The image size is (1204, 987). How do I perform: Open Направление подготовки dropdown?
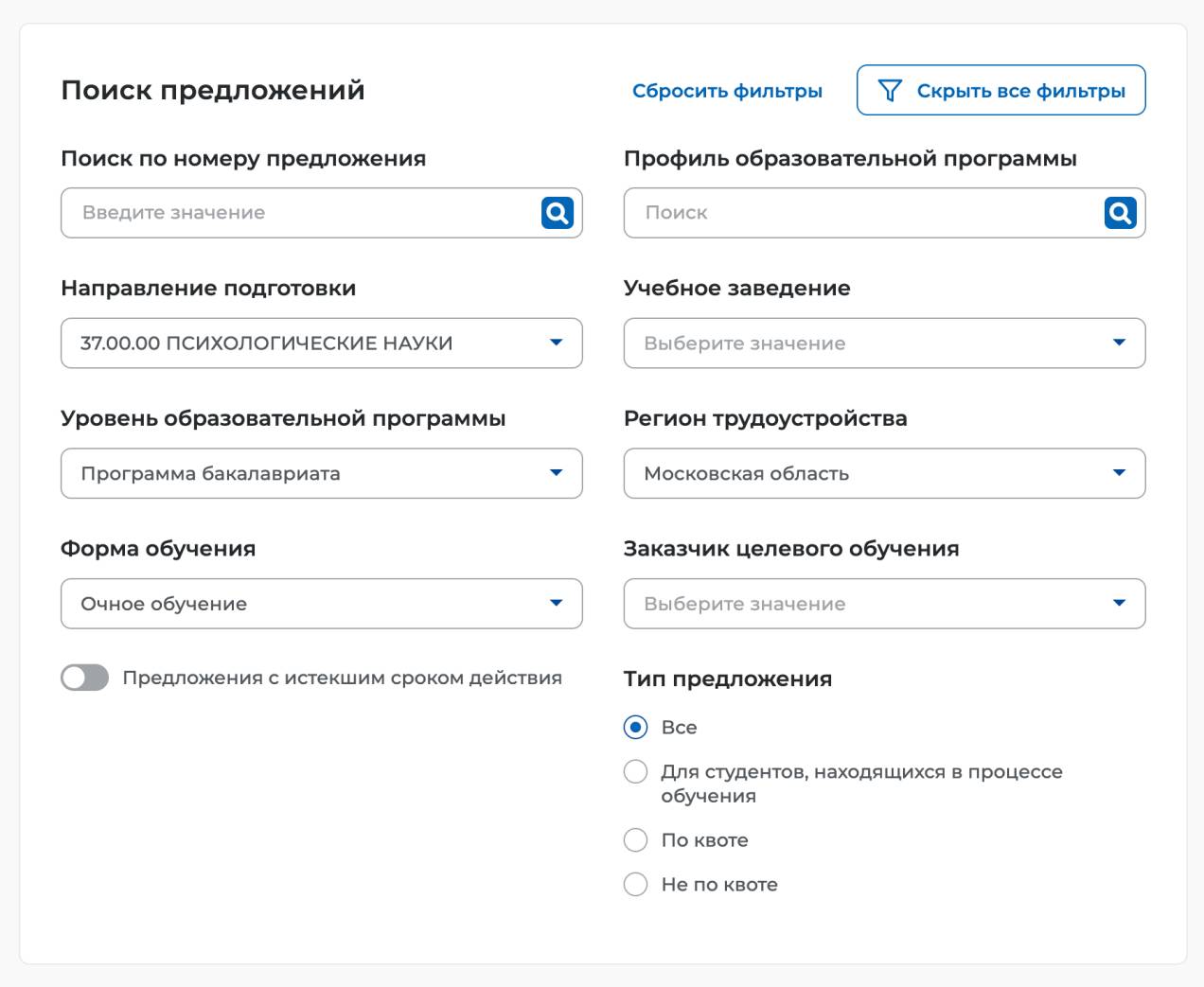click(x=322, y=343)
